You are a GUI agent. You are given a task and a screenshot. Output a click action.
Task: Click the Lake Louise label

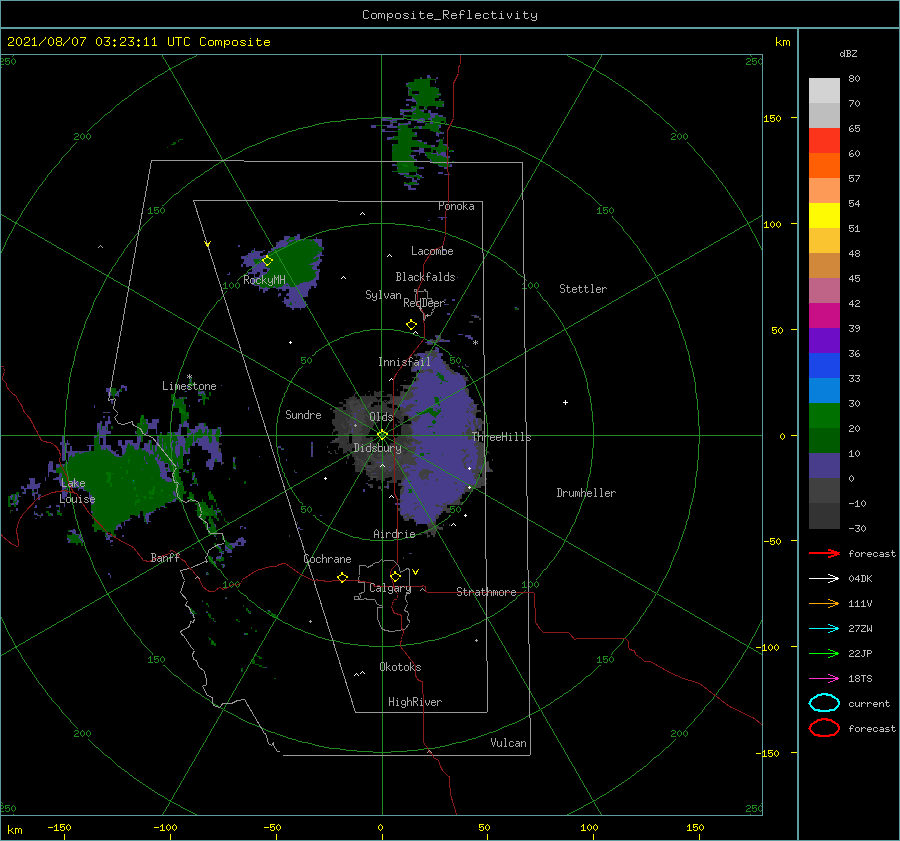[x=77, y=491]
